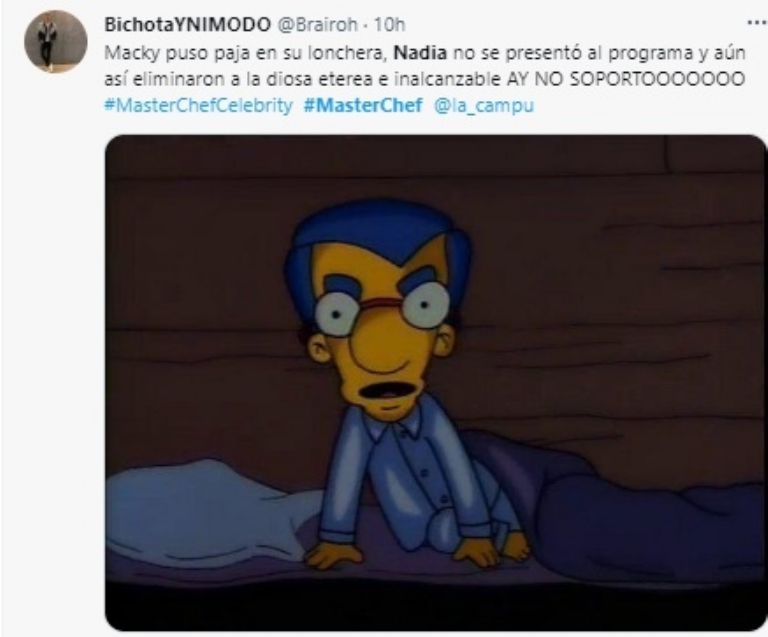Click the @la_campu mention

pos(484,106)
